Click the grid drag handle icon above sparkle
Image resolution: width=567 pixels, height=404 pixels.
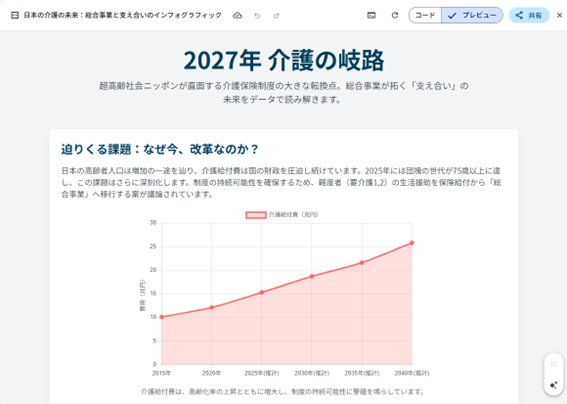coord(554,364)
